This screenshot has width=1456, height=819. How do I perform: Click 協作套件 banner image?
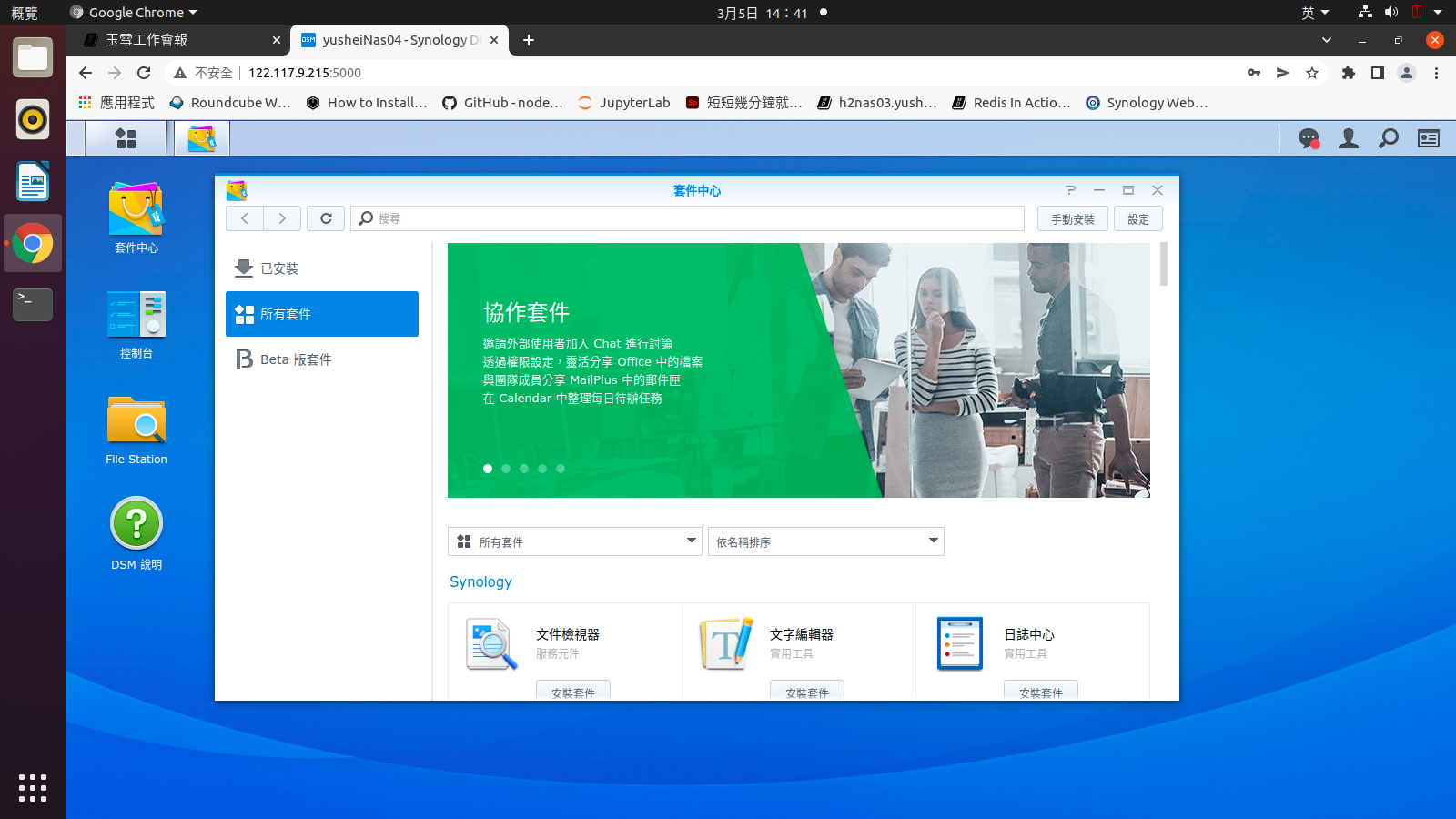(799, 370)
